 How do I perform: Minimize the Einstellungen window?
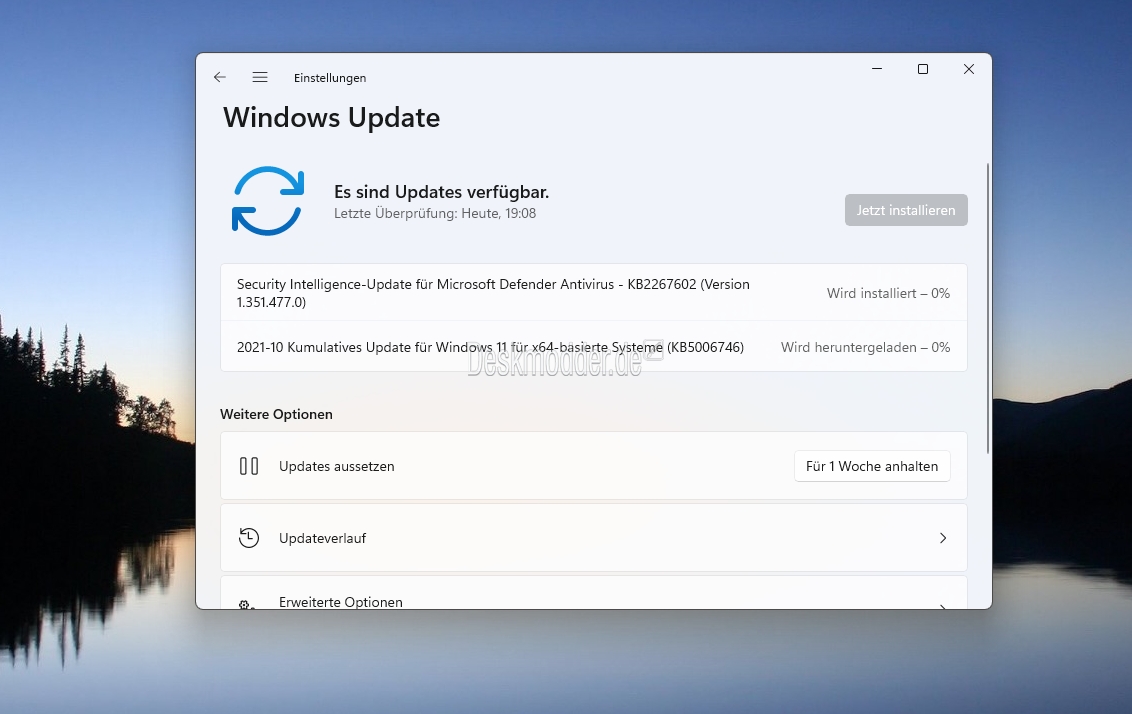click(x=877, y=69)
